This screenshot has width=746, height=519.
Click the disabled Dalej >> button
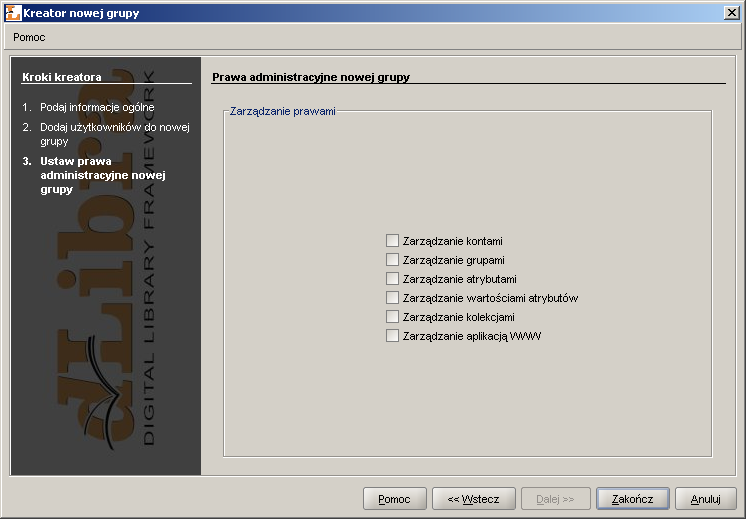(x=555, y=499)
